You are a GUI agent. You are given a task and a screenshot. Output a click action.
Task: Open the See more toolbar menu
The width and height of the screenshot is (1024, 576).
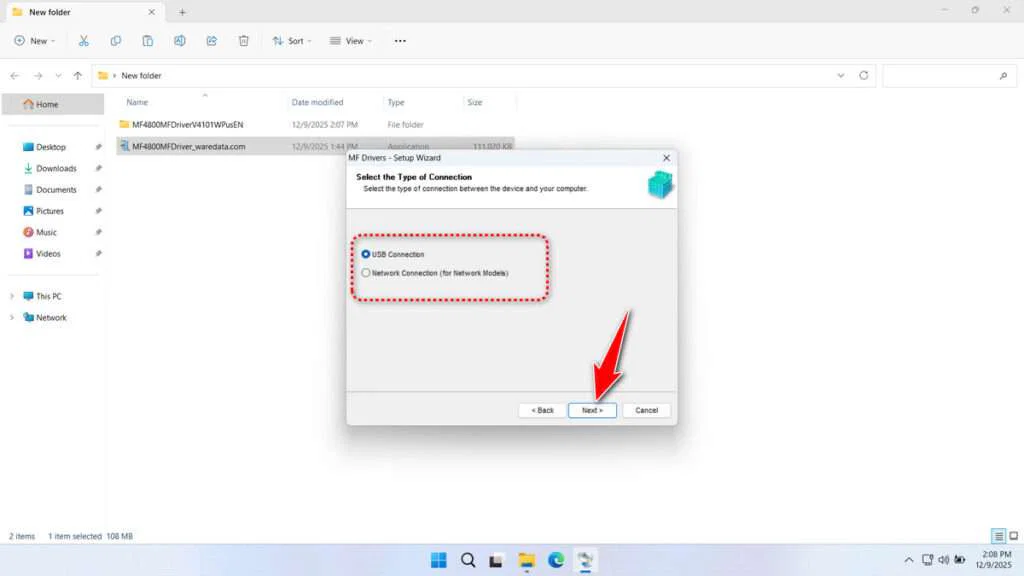pyautogui.click(x=400, y=40)
